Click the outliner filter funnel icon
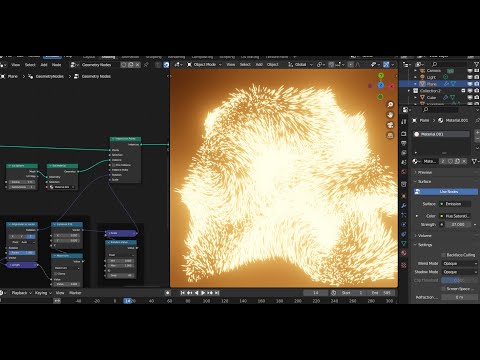This screenshot has width=480, height=360. [476, 64]
